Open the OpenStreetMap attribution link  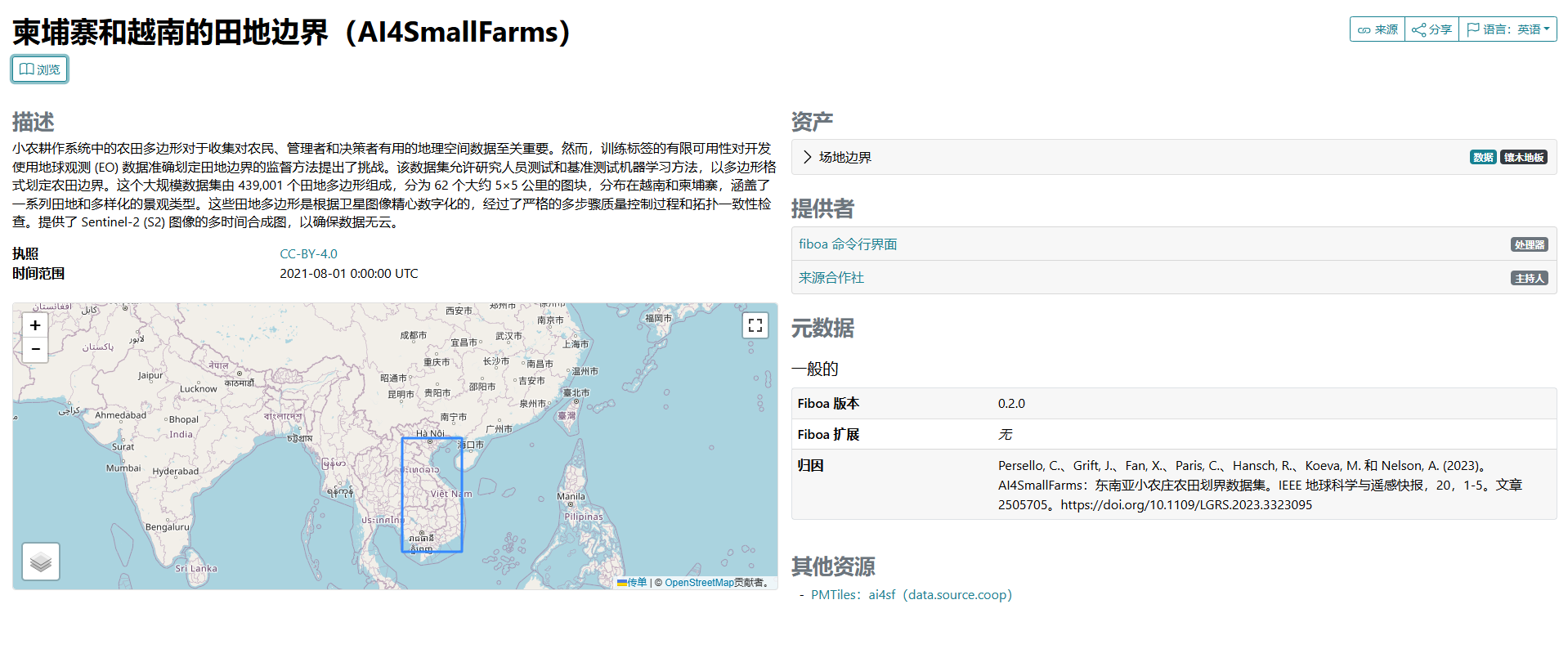click(699, 583)
